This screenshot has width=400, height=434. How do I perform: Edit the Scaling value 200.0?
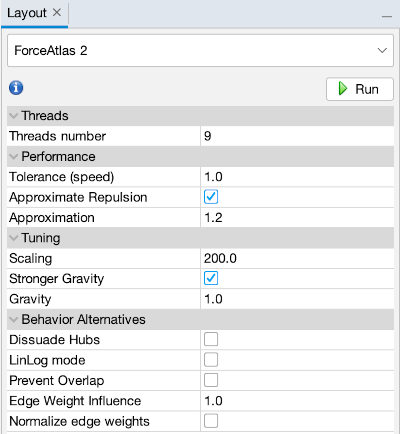coord(297,258)
